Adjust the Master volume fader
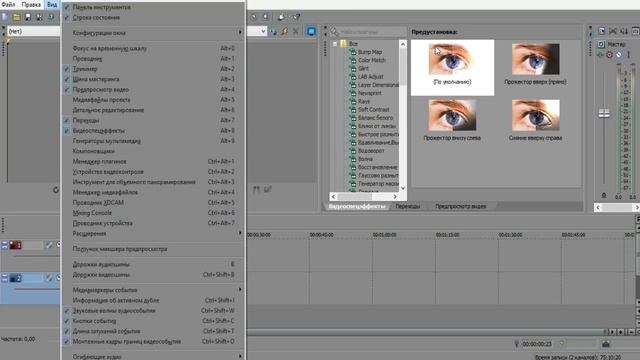The image size is (640, 360). pos(604,113)
